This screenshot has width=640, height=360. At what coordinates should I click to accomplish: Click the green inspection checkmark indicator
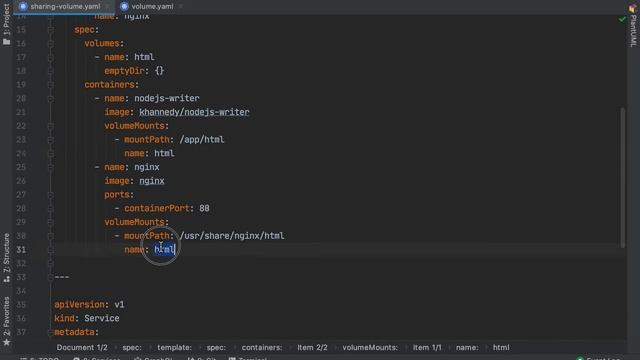pyautogui.click(x=622, y=19)
